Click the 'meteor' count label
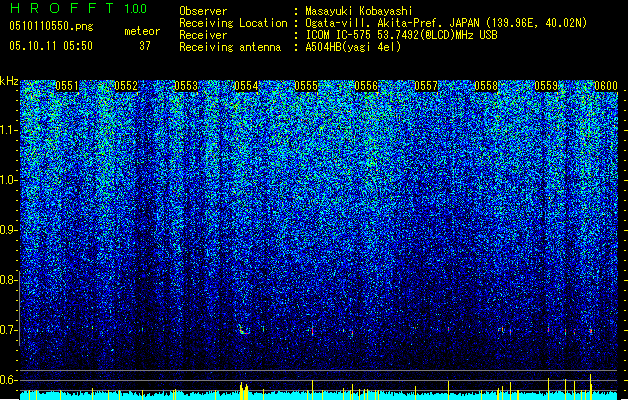 point(142,31)
